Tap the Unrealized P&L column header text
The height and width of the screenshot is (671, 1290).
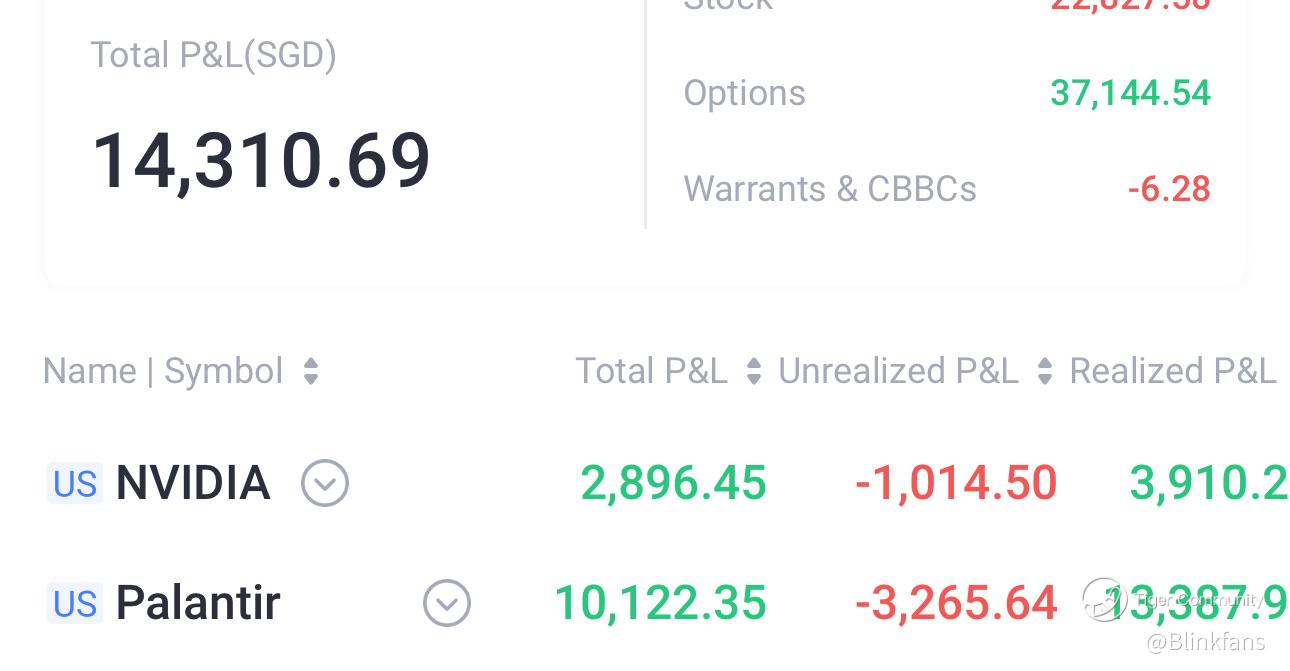[898, 372]
